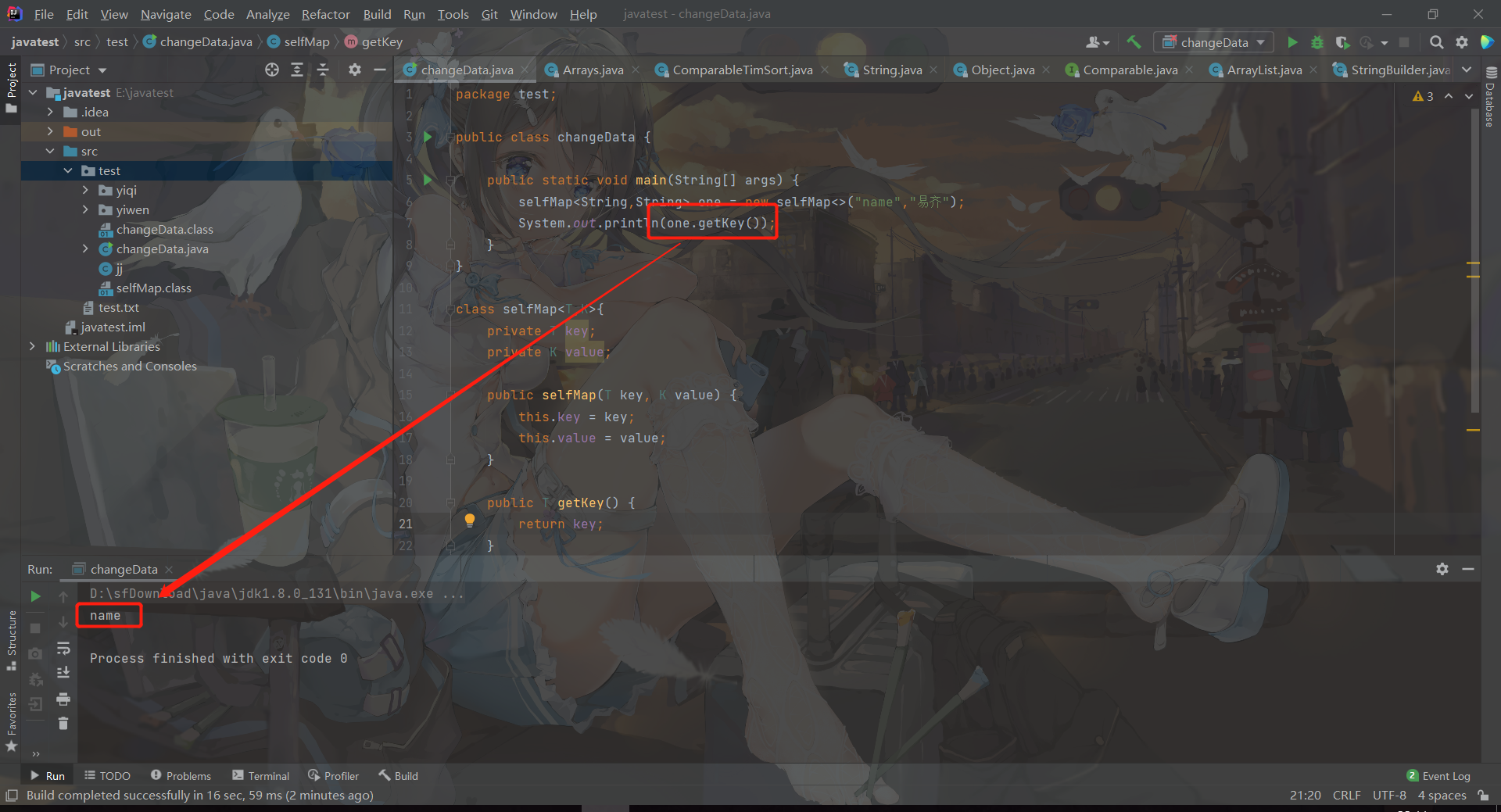This screenshot has height=812, width=1501.
Task: Open Run panel settings gear
Action: pos(1442,569)
